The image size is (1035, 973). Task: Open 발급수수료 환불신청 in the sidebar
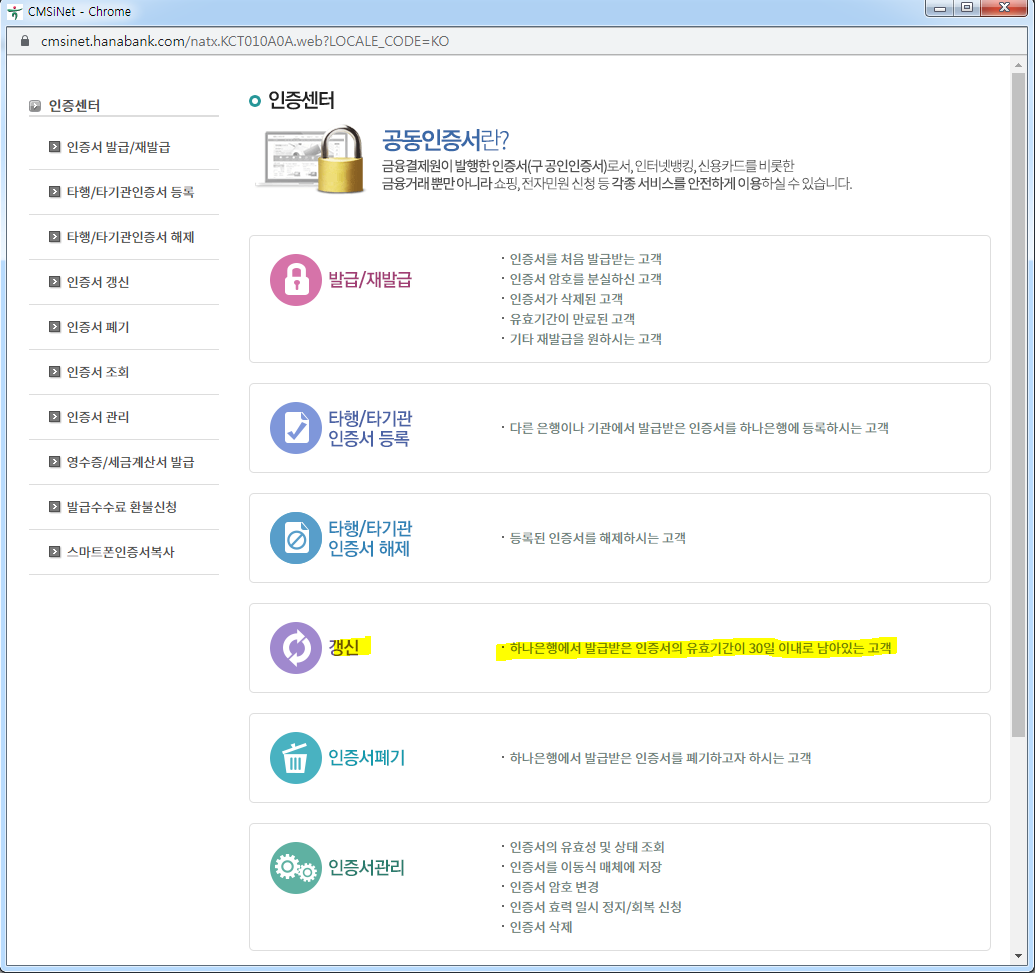click(121, 506)
